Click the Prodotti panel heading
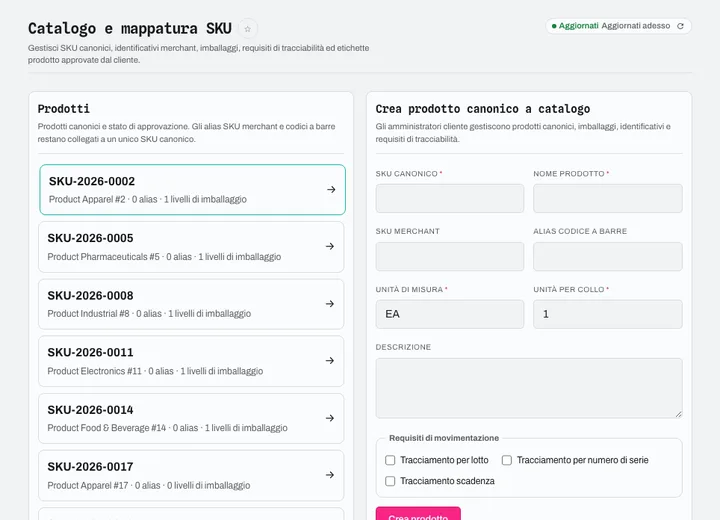The image size is (720, 520). [64, 109]
